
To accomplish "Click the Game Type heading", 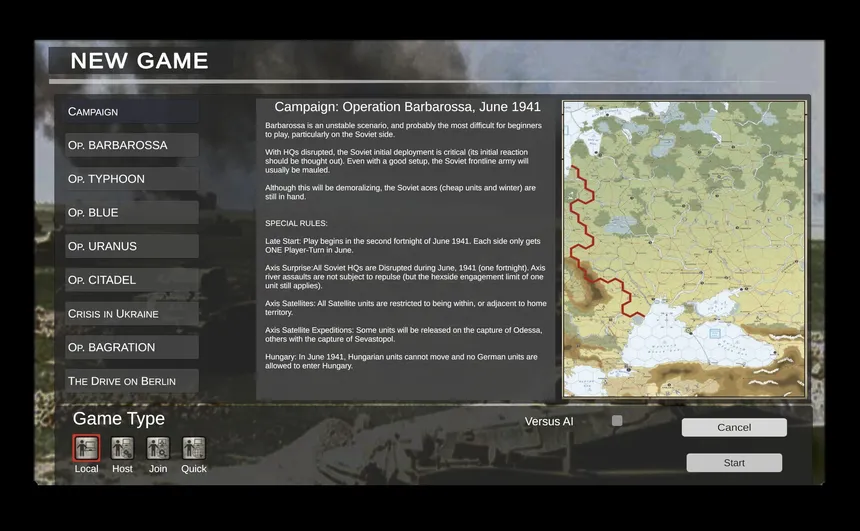I will [x=119, y=418].
